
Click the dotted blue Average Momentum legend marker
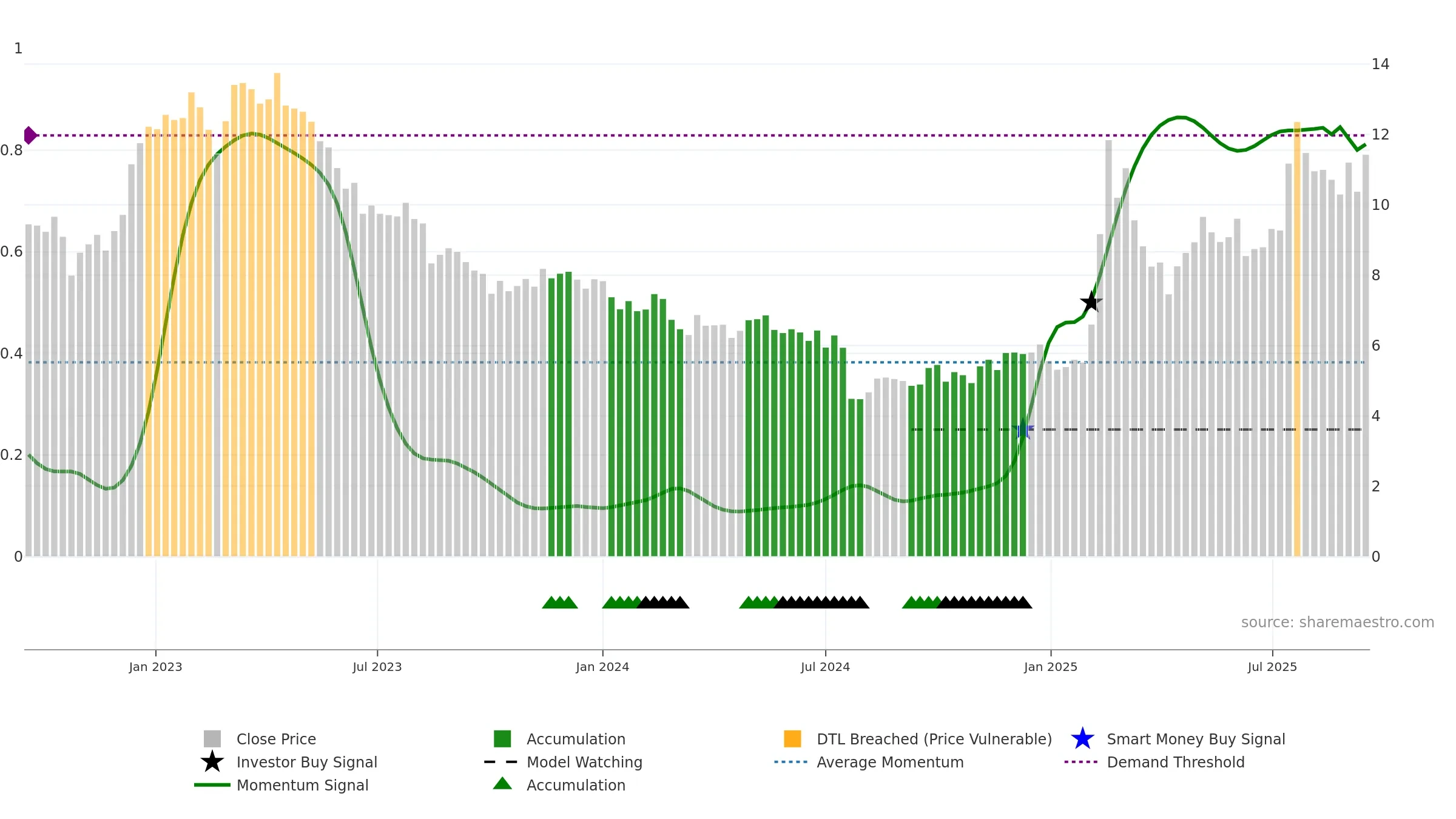tap(791, 761)
